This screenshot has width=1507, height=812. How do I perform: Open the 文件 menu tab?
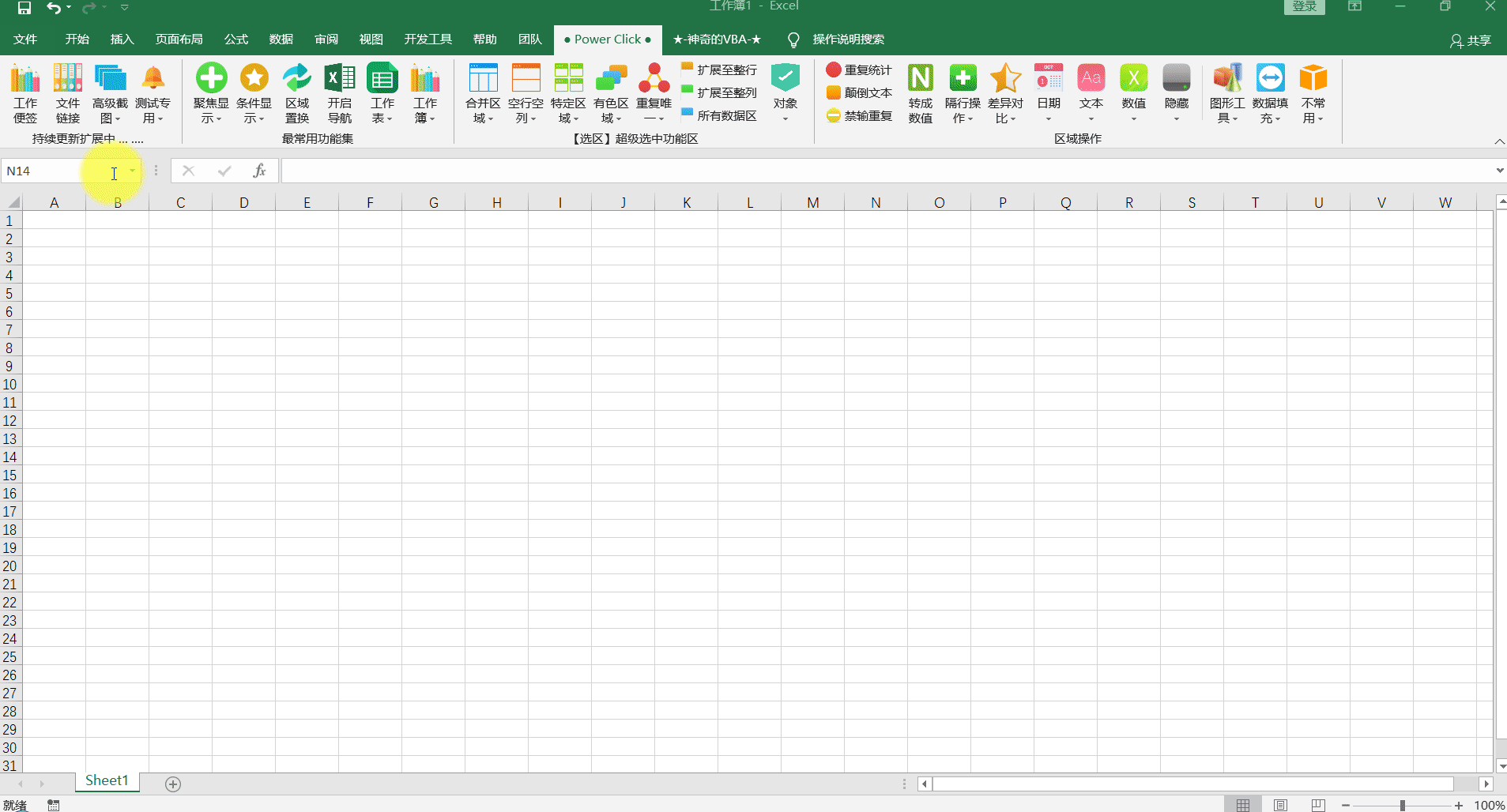pyautogui.click(x=25, y=39)
